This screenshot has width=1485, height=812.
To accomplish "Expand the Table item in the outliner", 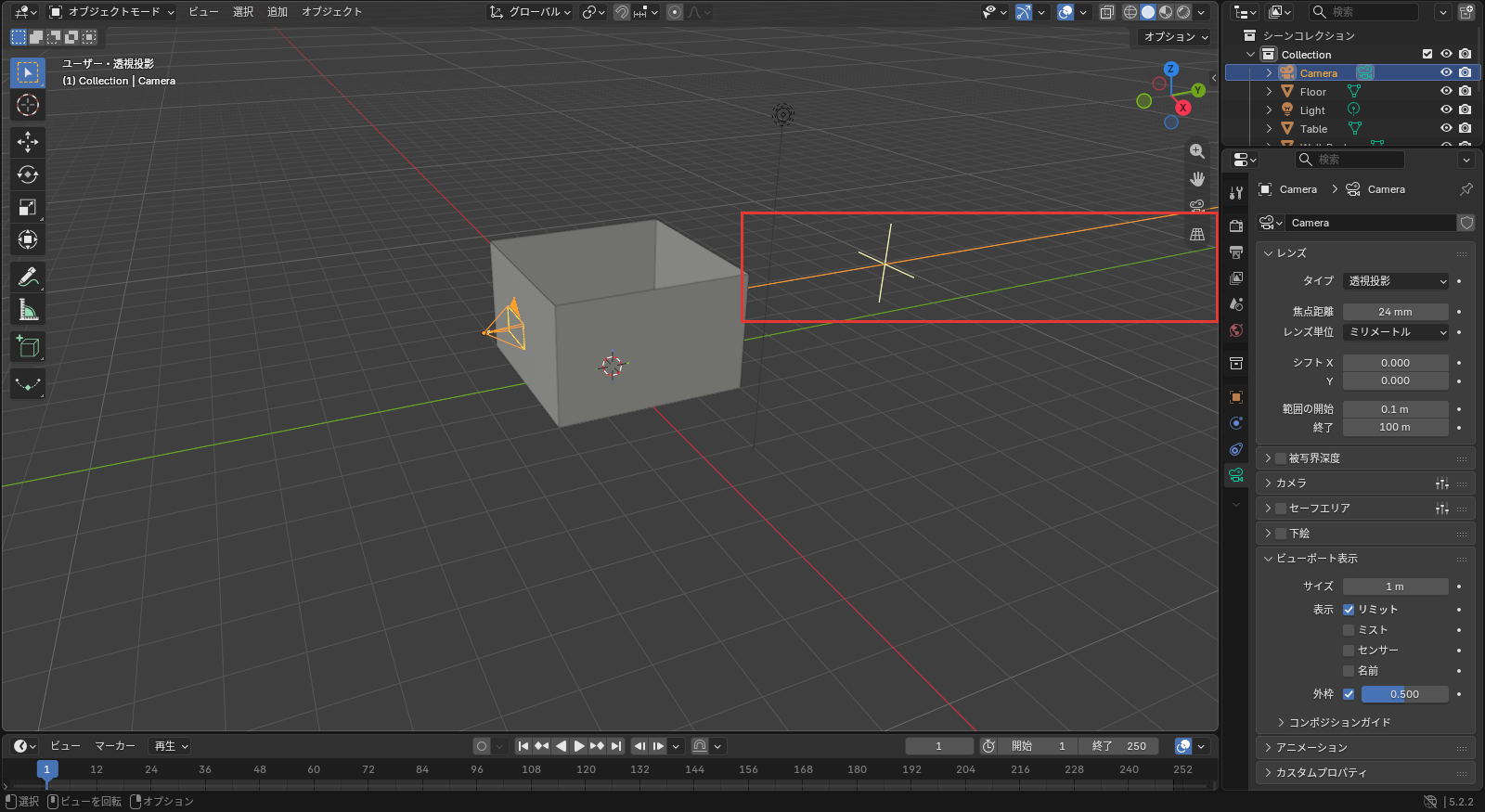I will tap(1269, 129).
